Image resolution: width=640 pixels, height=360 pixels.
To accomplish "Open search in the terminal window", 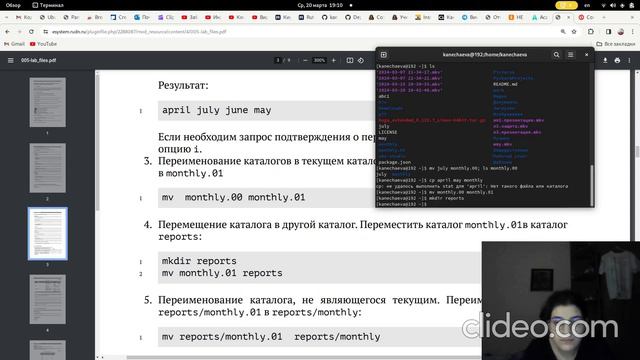I will click(556, 55).
